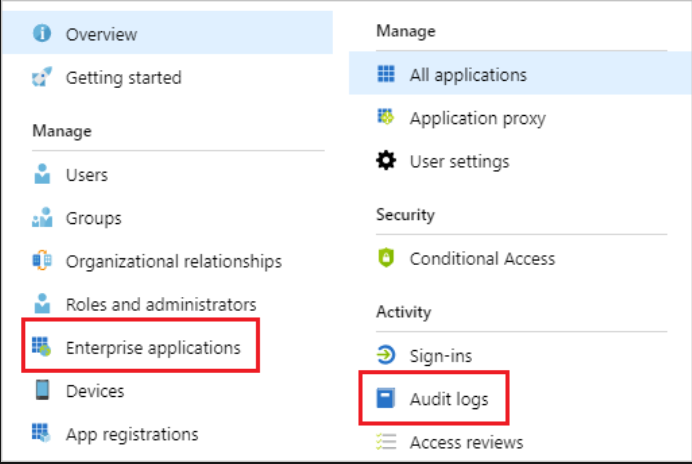Select the Devices phone icon

(x=42, y=391)
